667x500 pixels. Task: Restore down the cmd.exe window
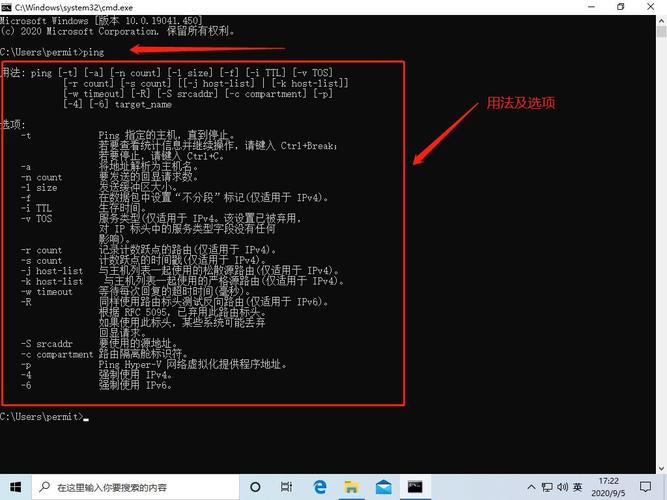(621, 7)
